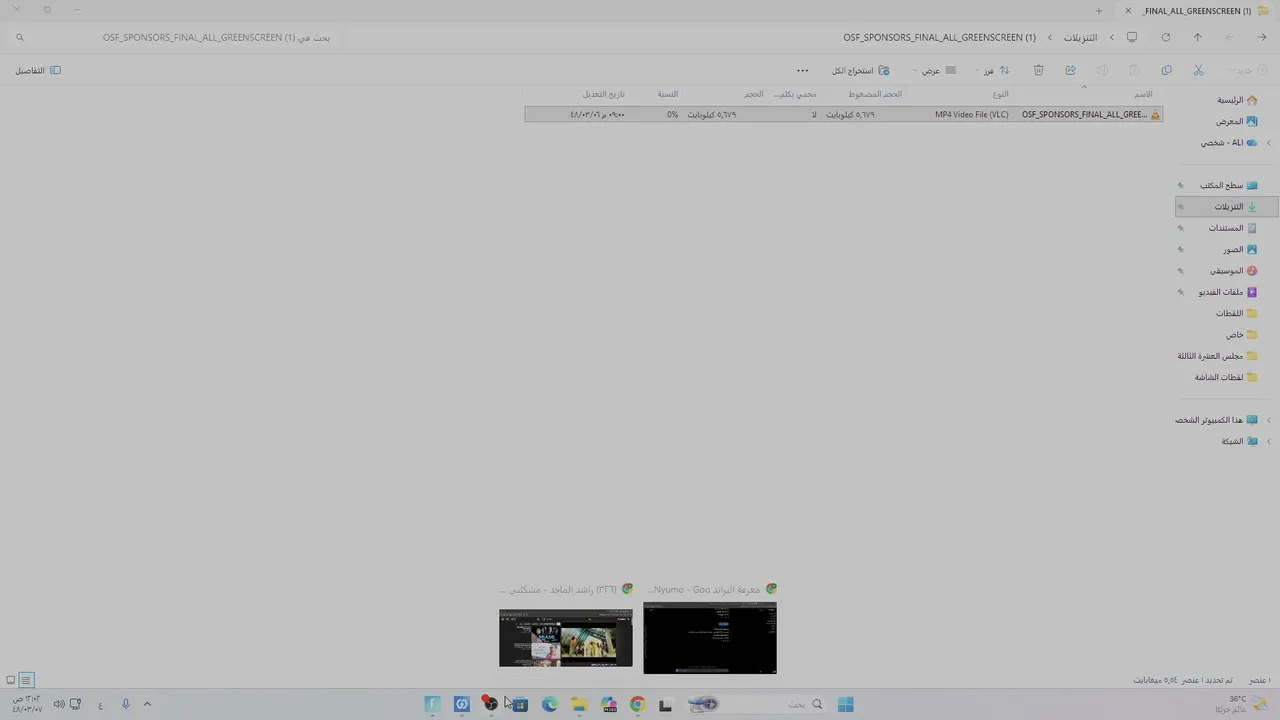Select the FINAL_ALL_GREENSCREEN (1) tab
The image size is (1280, 720).
point(1196,10)
